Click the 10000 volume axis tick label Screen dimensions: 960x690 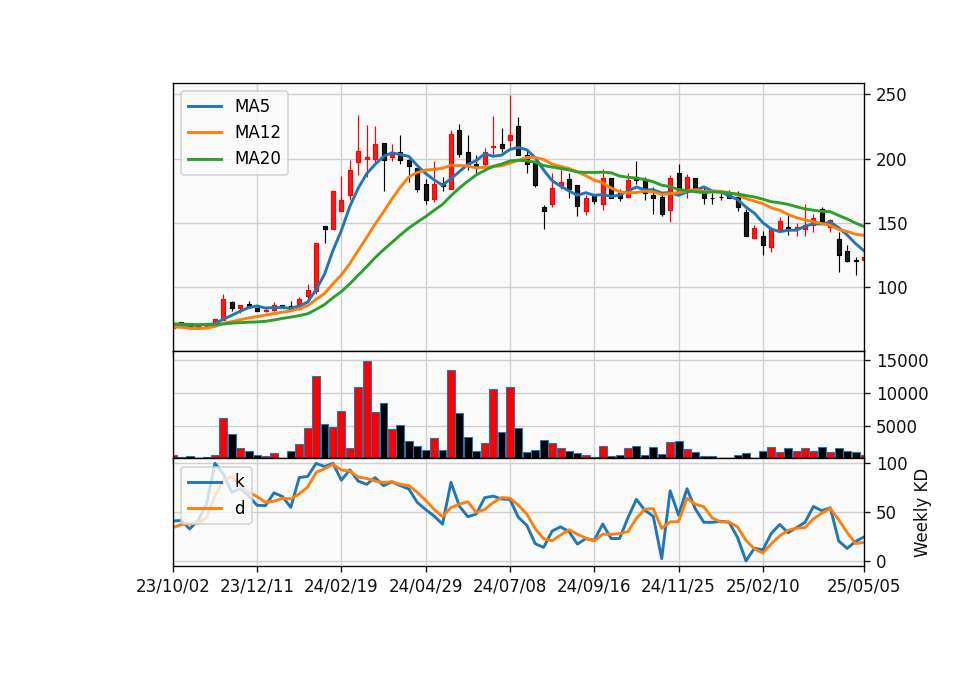[x=902, y=394]
